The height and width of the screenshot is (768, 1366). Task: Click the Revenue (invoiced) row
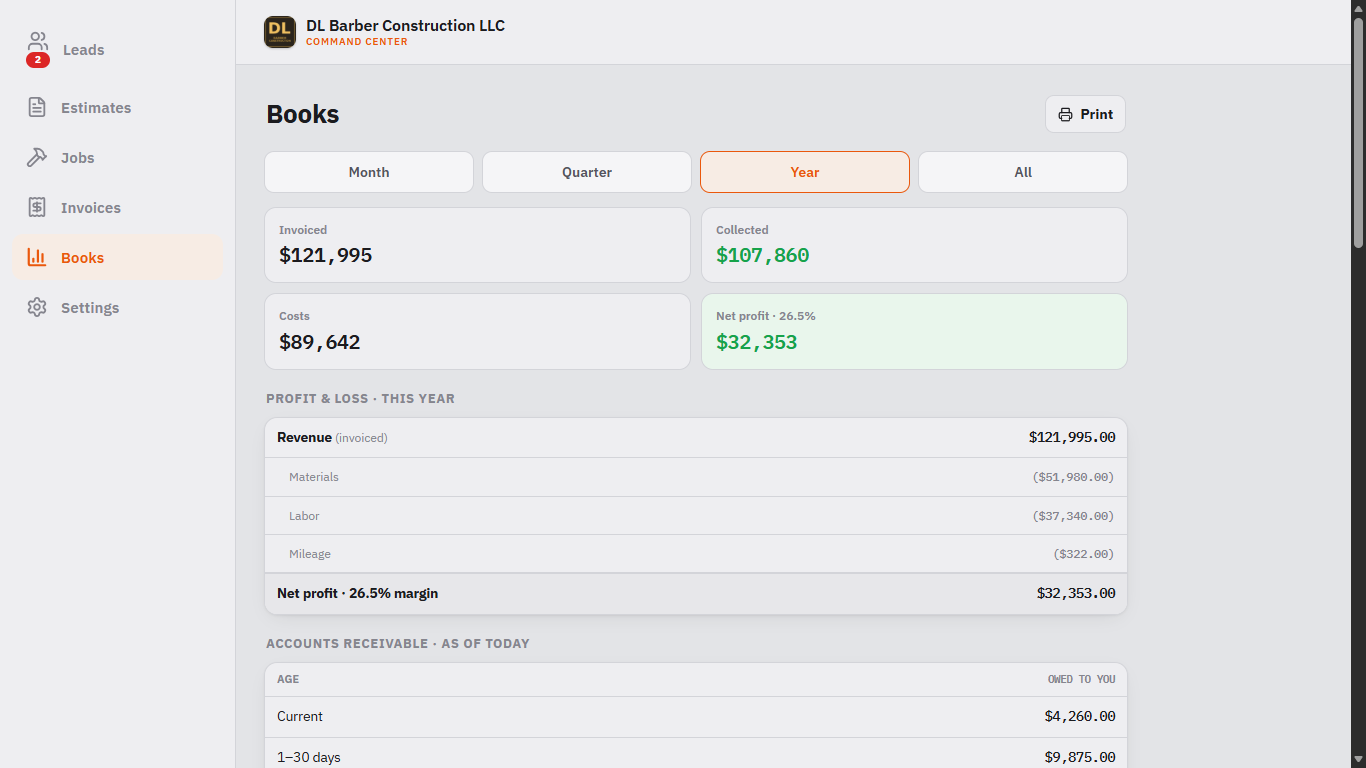tap(696, 438)
